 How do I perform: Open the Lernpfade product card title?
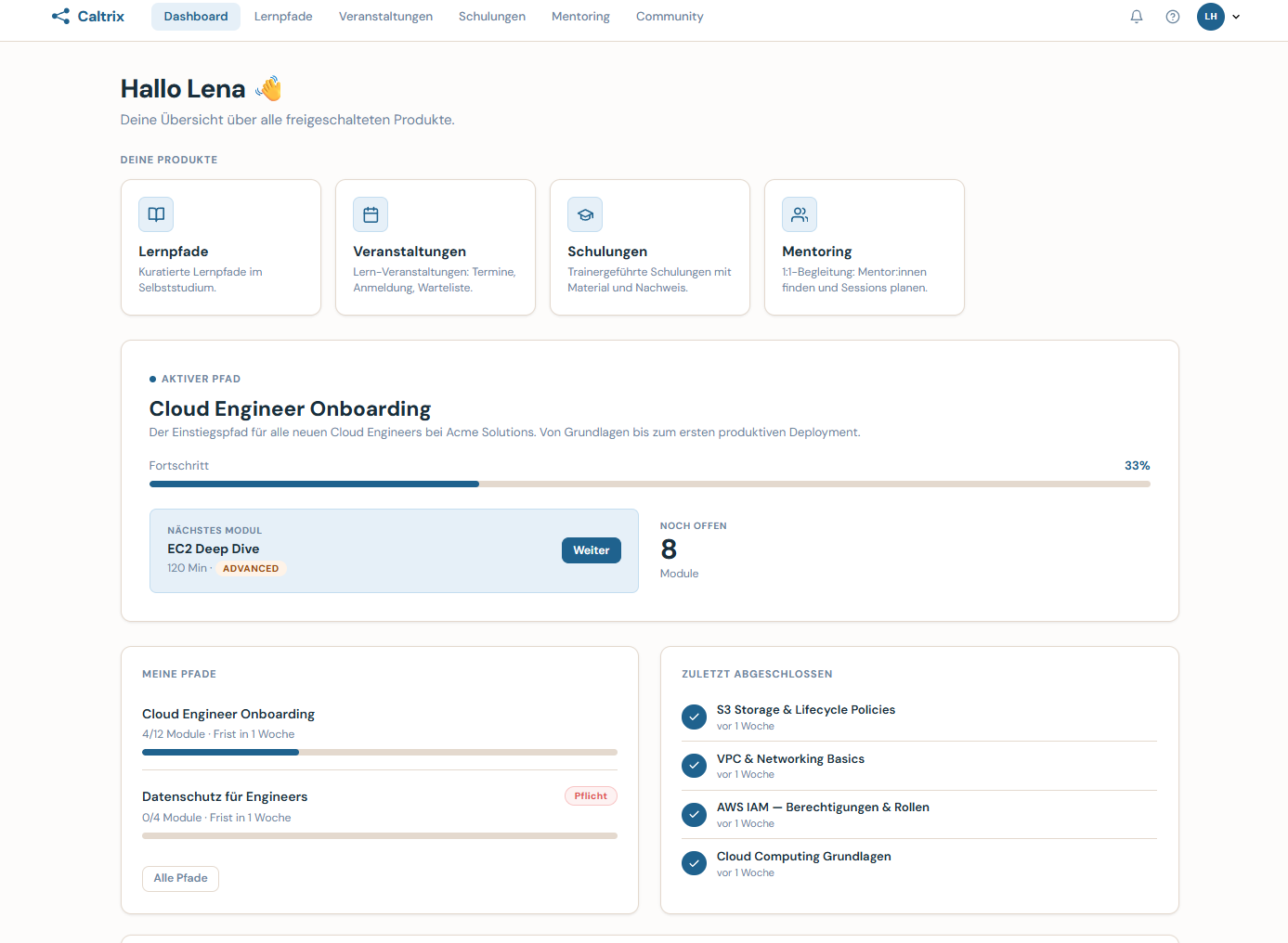point(174,252)
